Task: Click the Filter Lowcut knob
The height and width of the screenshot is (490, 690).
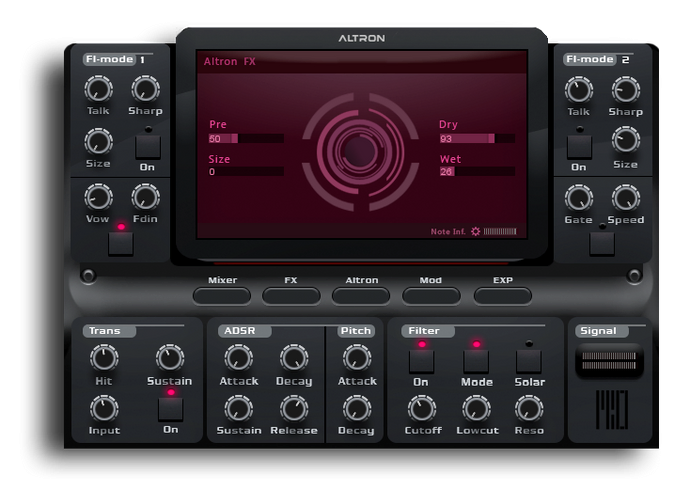Action: (x=477, y=409)
